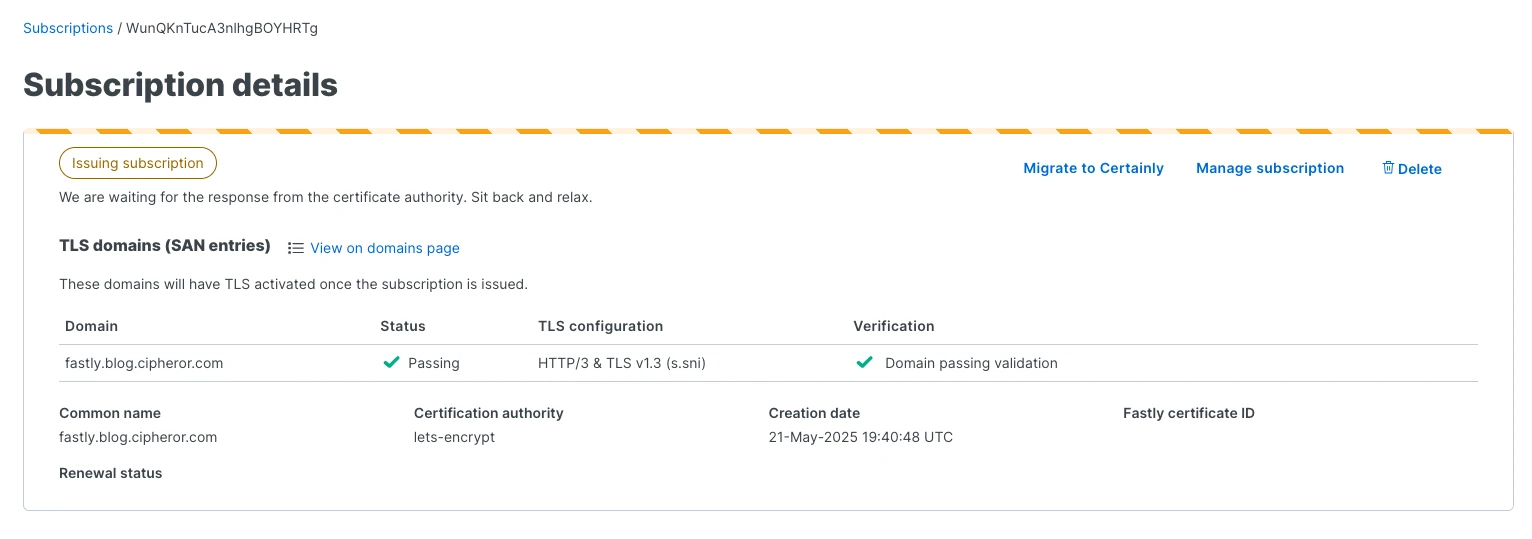This screenshot has height=539, width=1532.
Task: Click the subscription ID in the breadcrumb
Action: coord(222,28)
